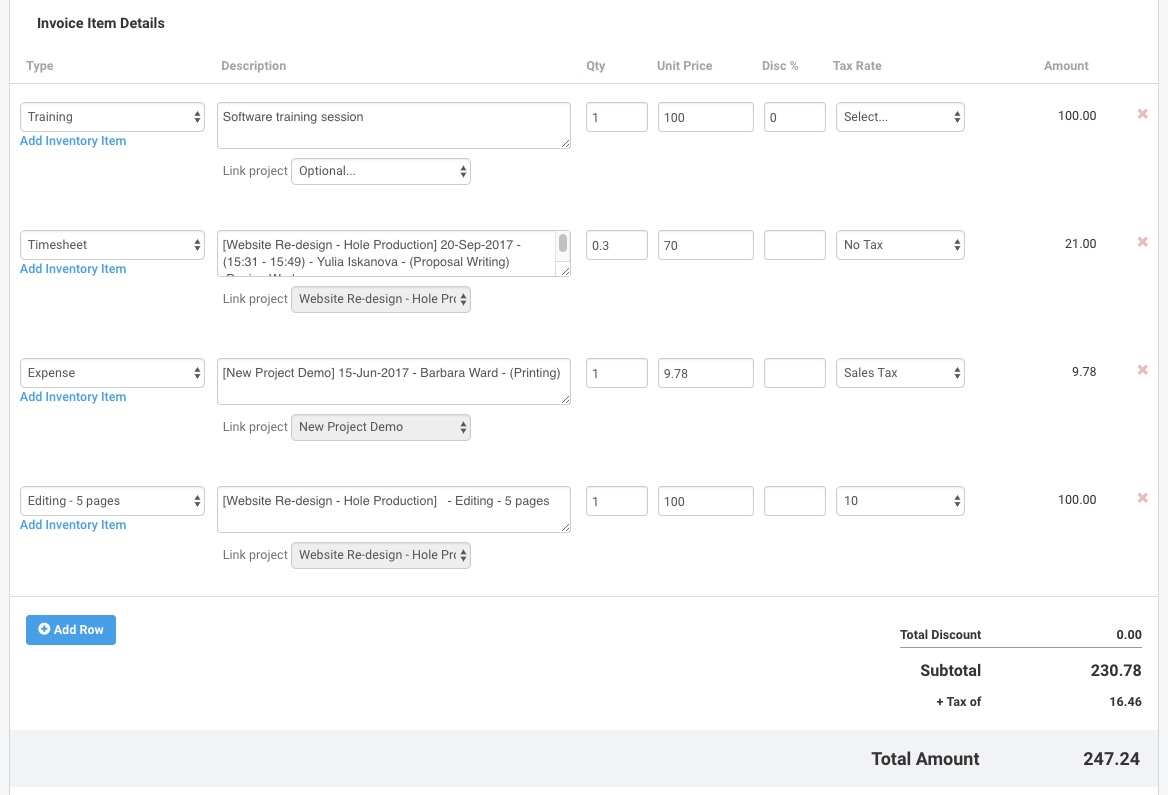Image resolution: width=1168 pixels, height=795 pixels.
Task: Click the Editing row quantity field
Action: tap(617, 501)
